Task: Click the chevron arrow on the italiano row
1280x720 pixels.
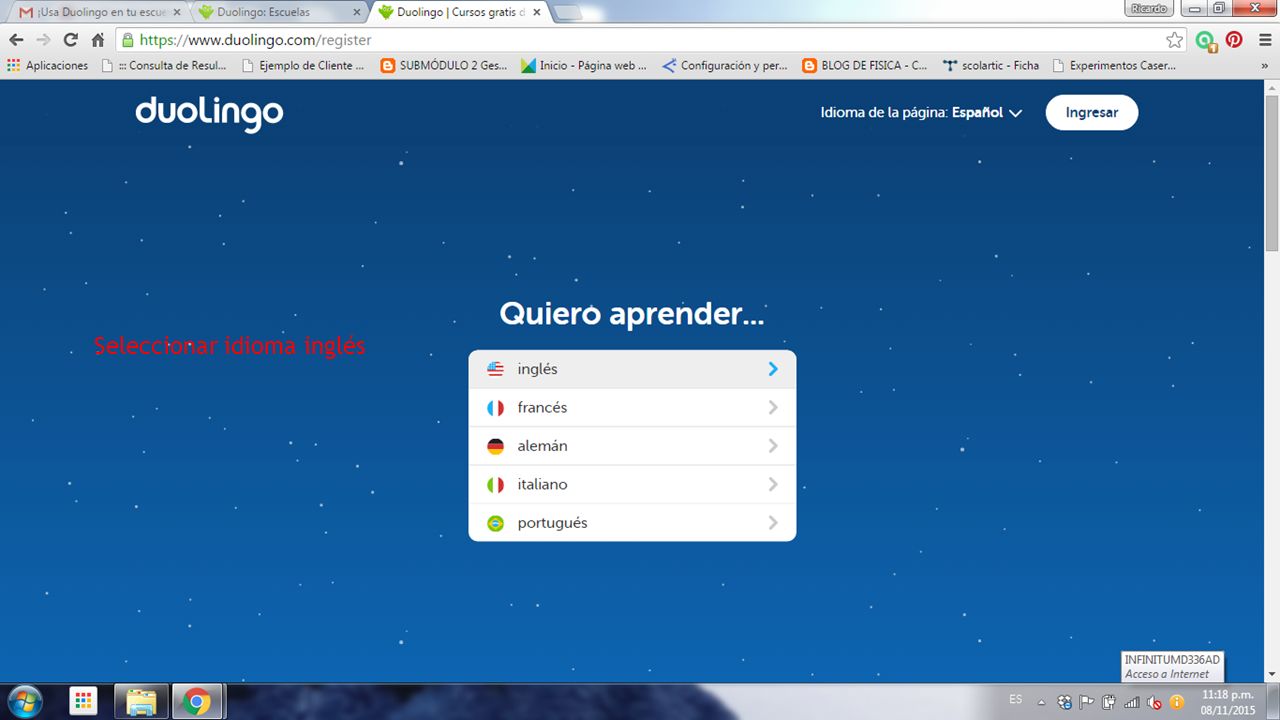Action: pyautogui.click(x=773, y=484)
